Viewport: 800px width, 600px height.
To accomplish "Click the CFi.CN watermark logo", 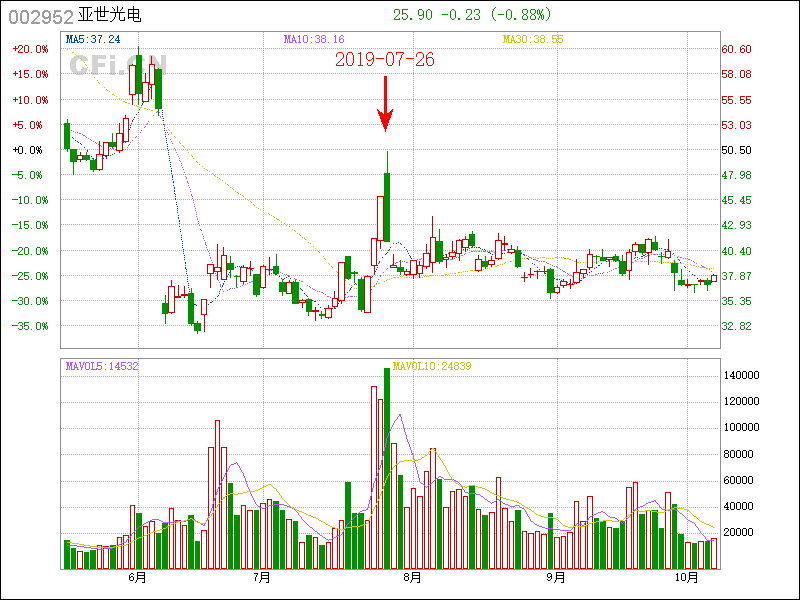I will tap(117, 66).
